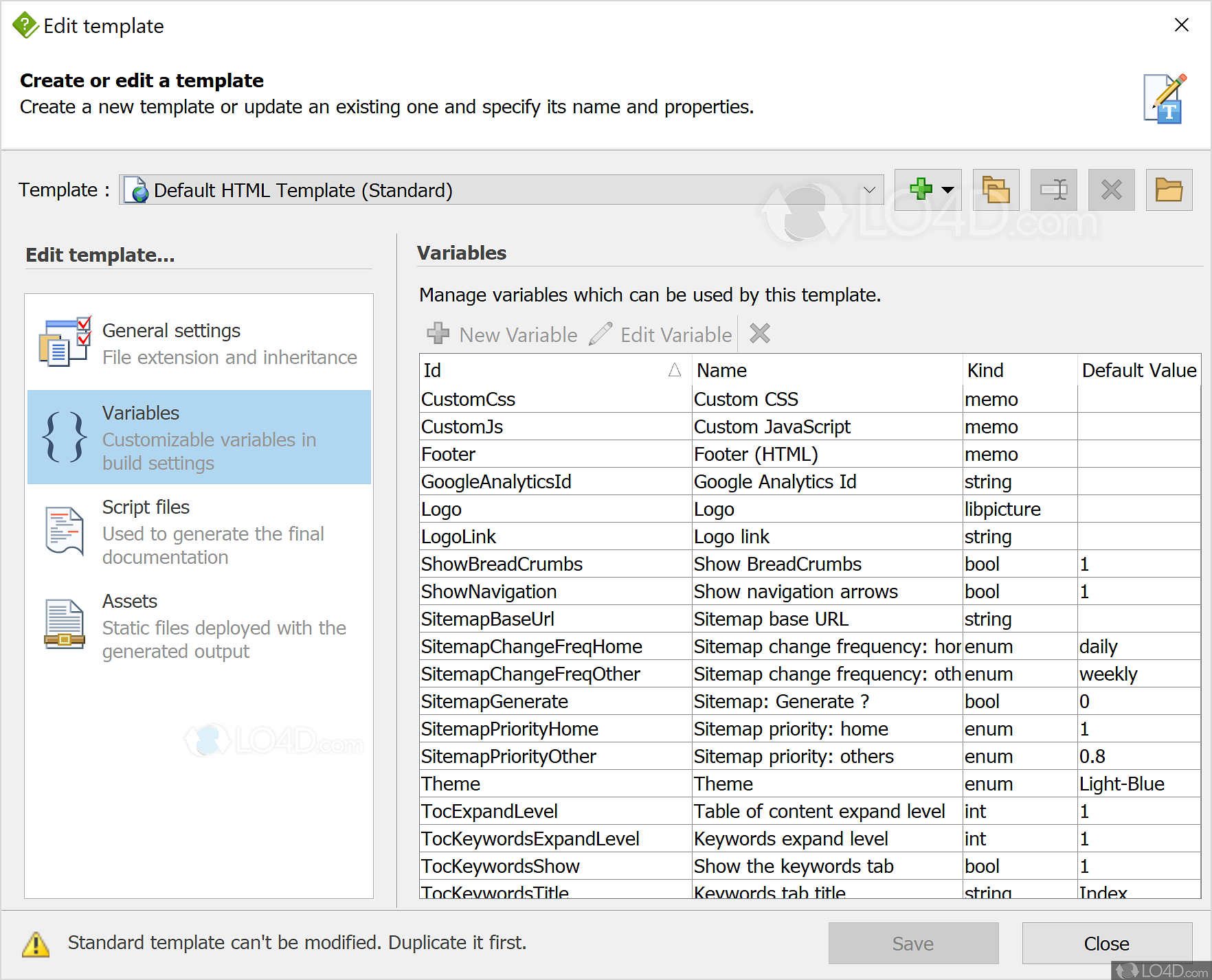The height and width of the screenshot is (980, 1212).
Task: Click the duplicate template icon
Action: coord(996,190)
